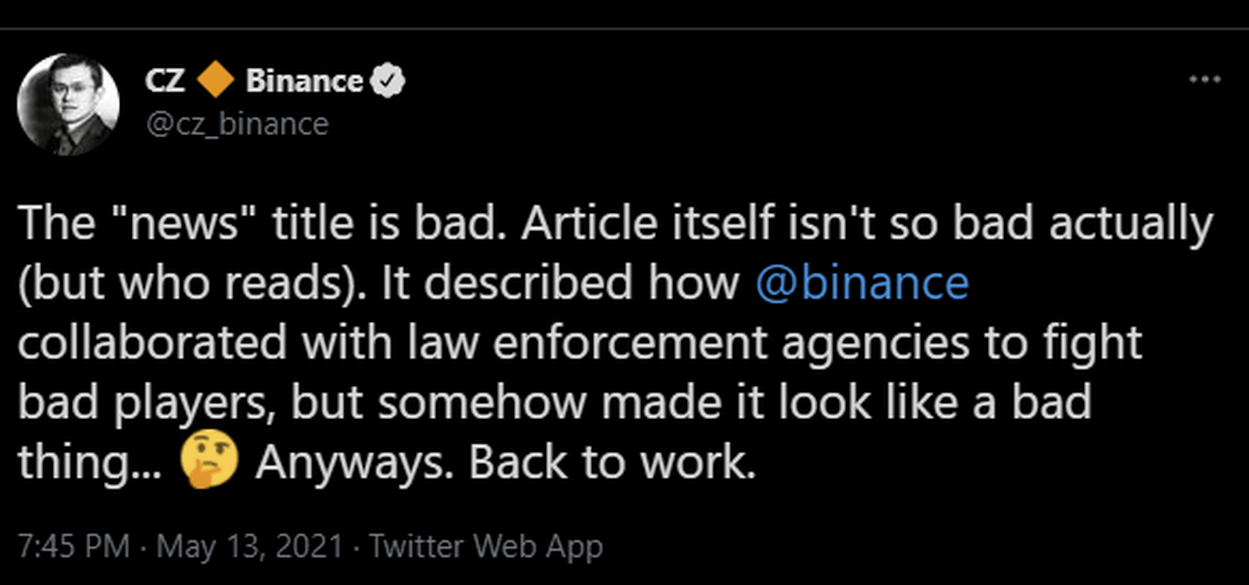Open the More options three-dot menu

1204,80
